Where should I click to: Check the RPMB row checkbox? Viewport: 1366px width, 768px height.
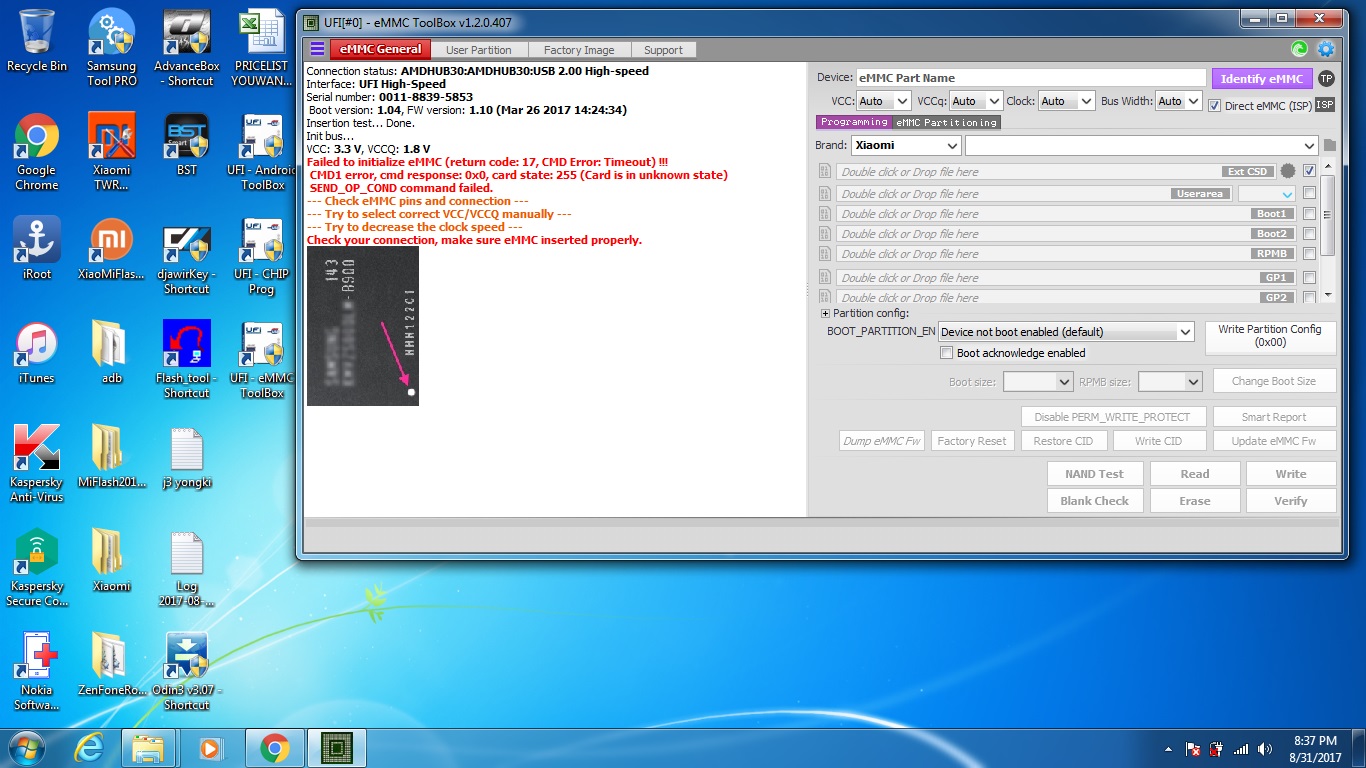pos(1309,254)
